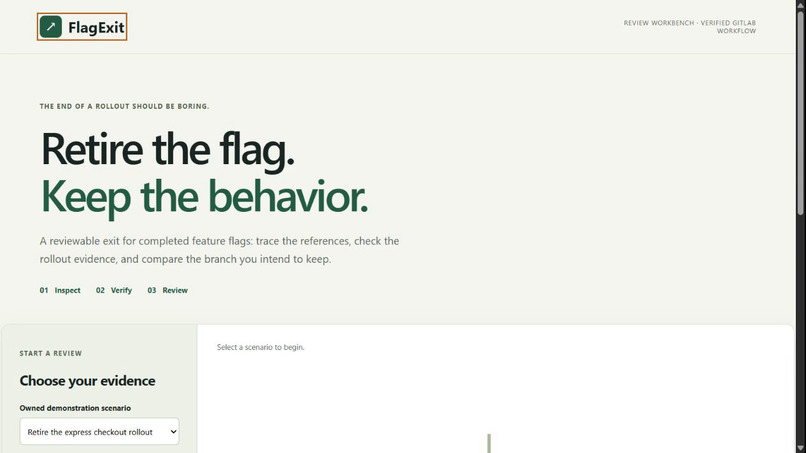Click the 'A reviewable exit for completed feature flags' paragraph
The image size is (806, 453).
click(219, 250)
